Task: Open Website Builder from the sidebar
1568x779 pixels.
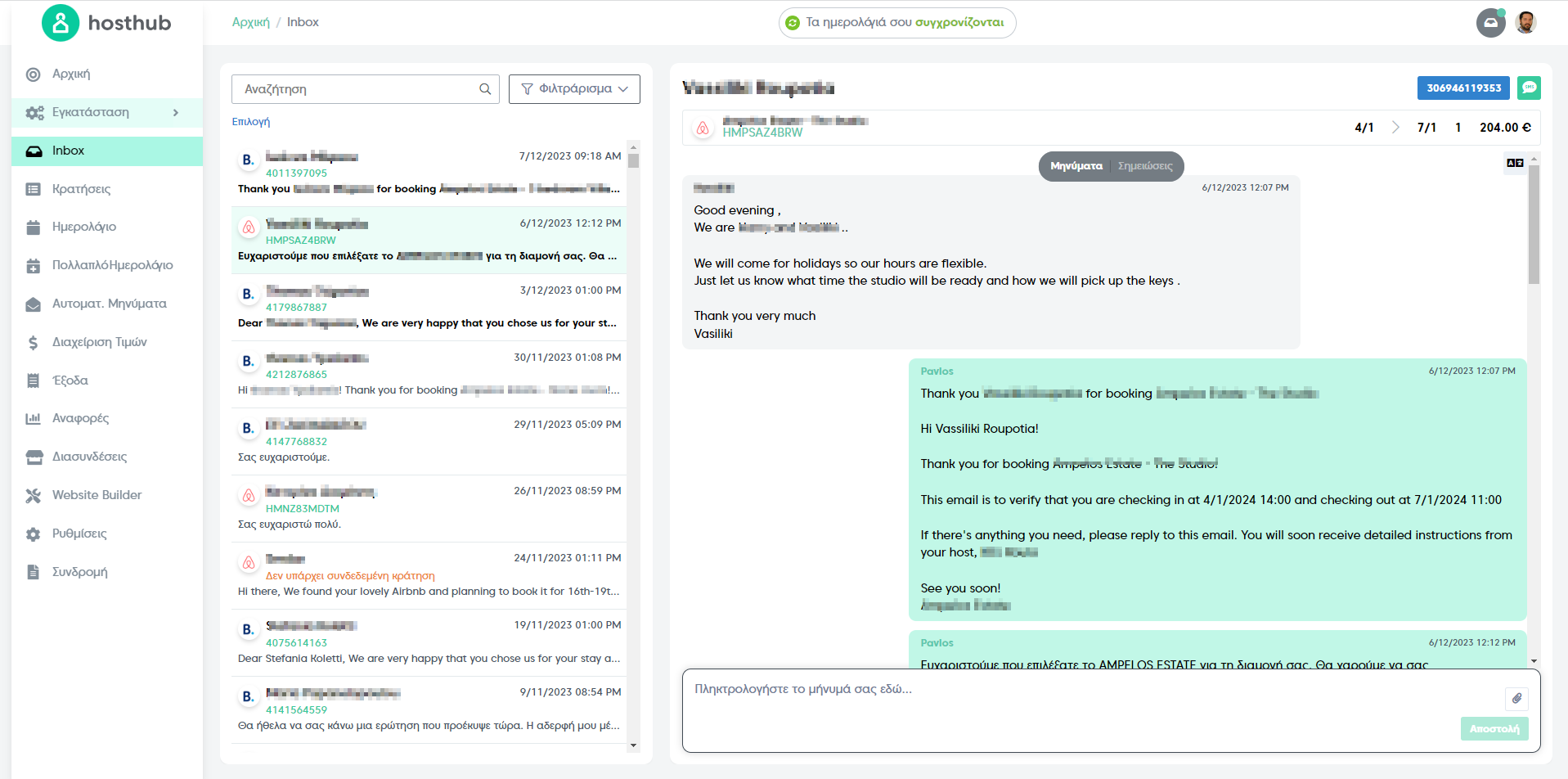Action: 97,495
